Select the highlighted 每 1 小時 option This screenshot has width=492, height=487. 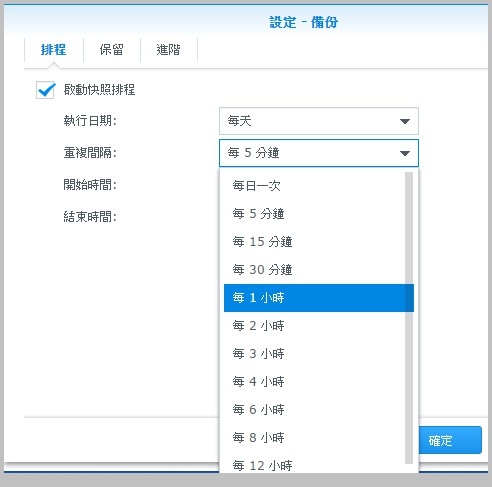(x=319, y=298)
